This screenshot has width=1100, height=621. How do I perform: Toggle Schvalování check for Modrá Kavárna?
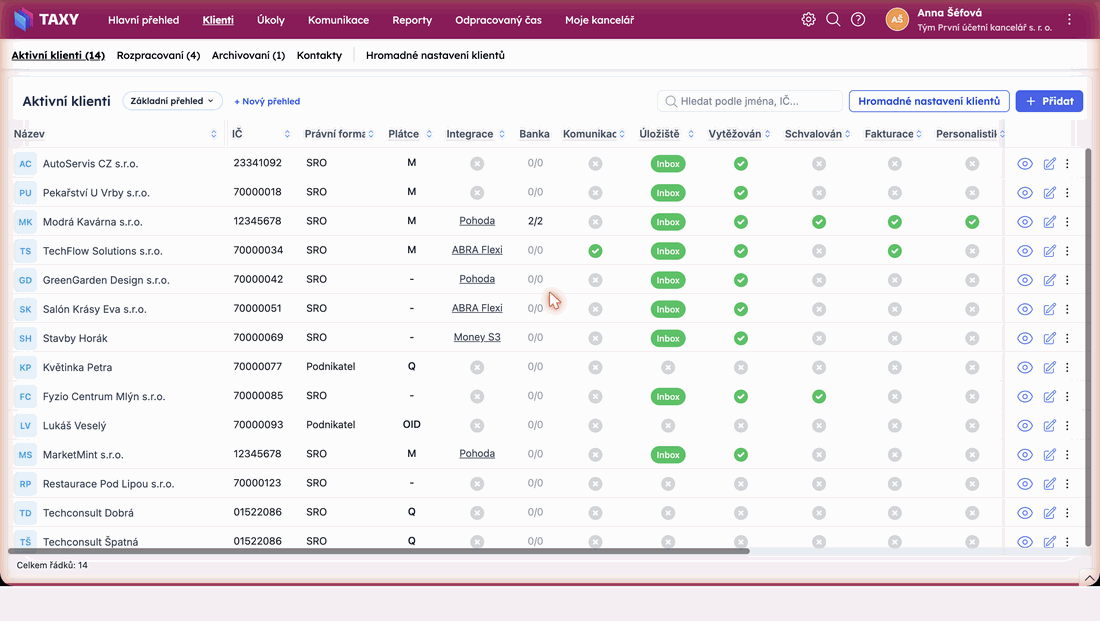[819, 222]
